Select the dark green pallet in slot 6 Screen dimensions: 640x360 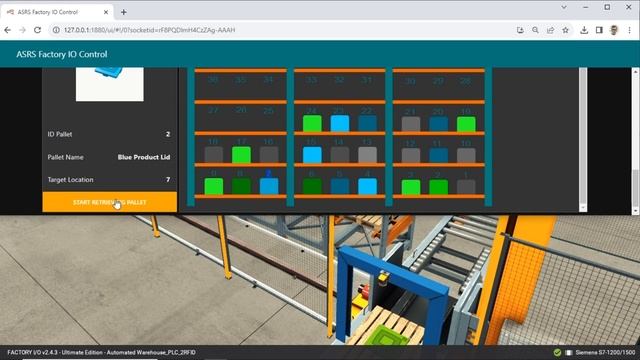[x=312, y=186]
